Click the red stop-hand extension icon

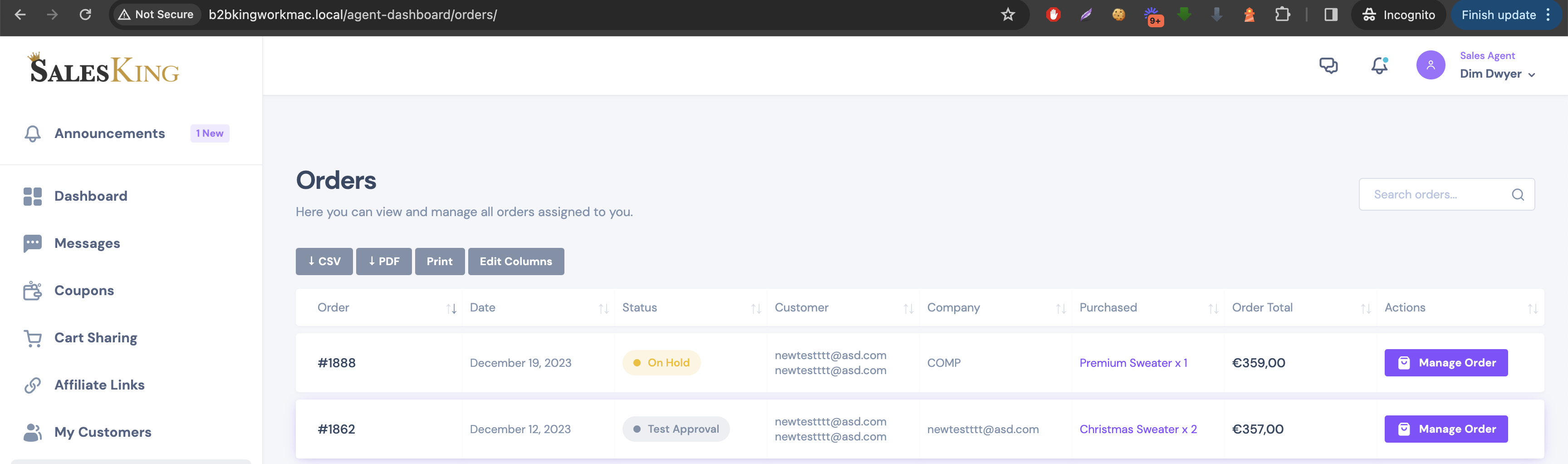[x=1053, y=15]
